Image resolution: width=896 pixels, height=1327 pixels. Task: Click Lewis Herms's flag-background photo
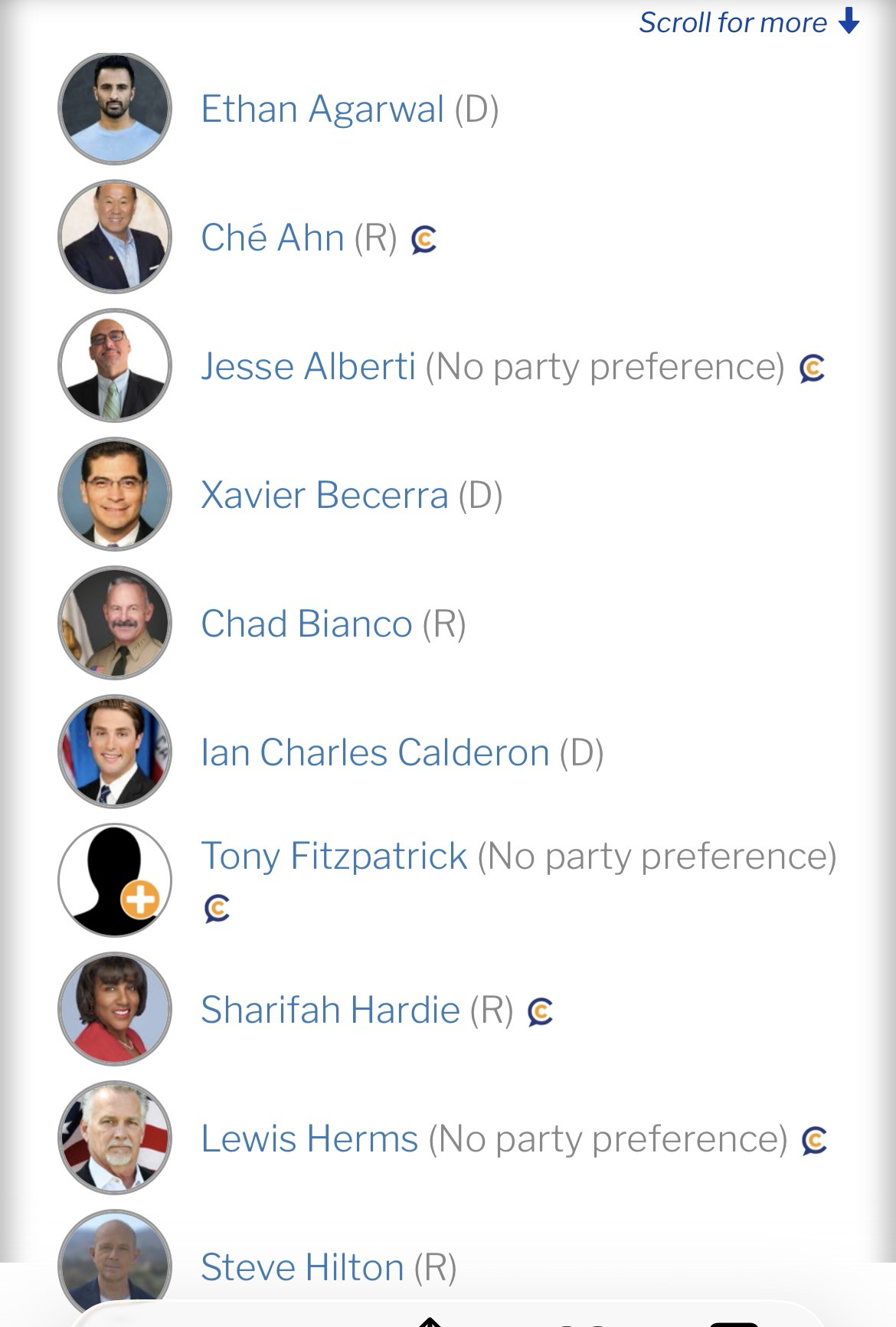(115, 1138)
